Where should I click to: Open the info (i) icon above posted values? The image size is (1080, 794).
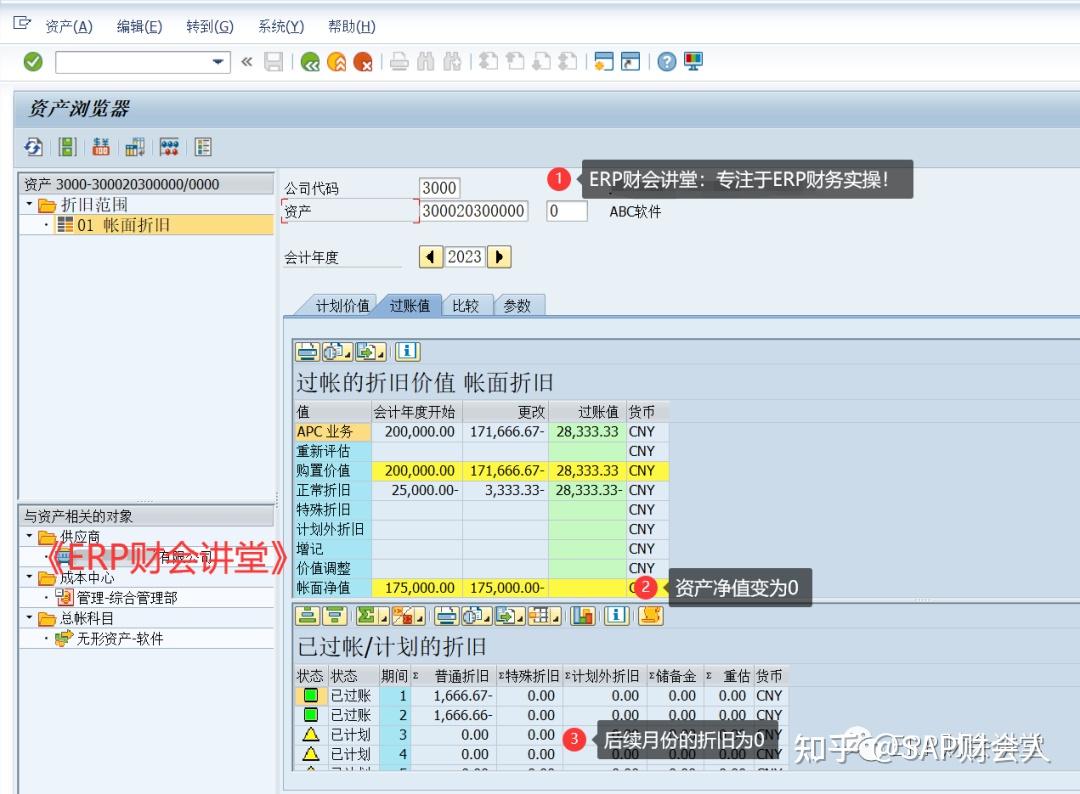click(406, 352)
